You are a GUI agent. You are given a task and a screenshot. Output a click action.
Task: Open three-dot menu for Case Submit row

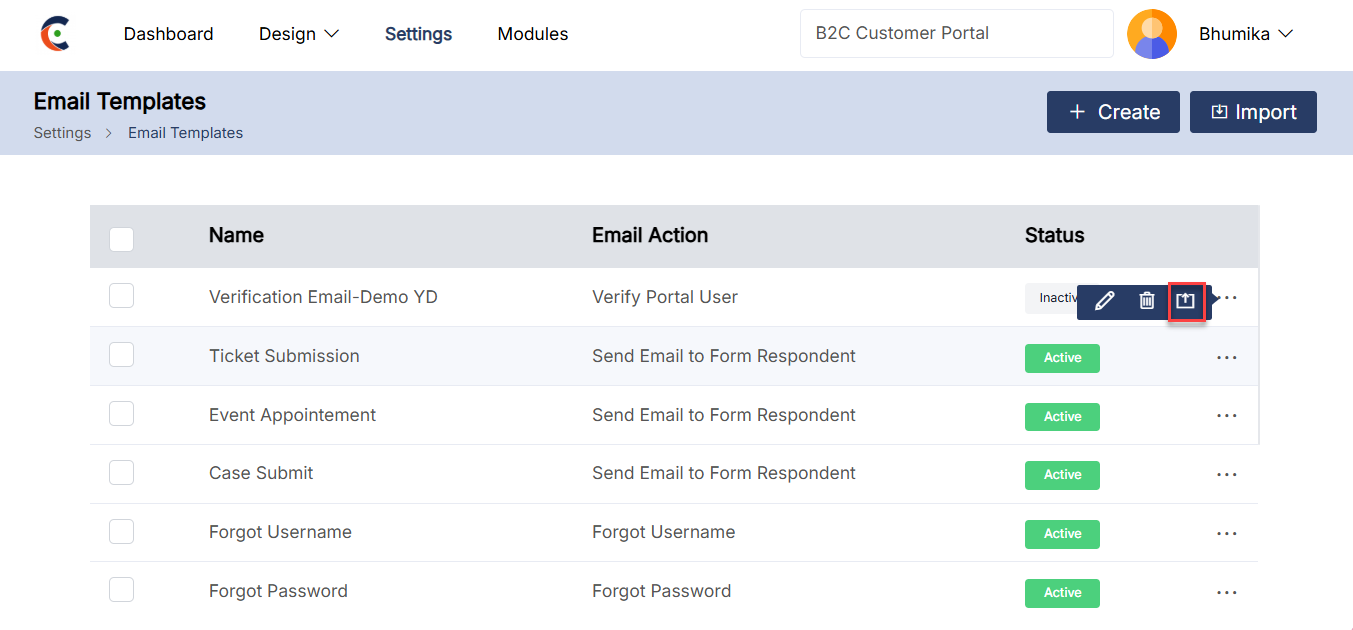point(1227,475)
